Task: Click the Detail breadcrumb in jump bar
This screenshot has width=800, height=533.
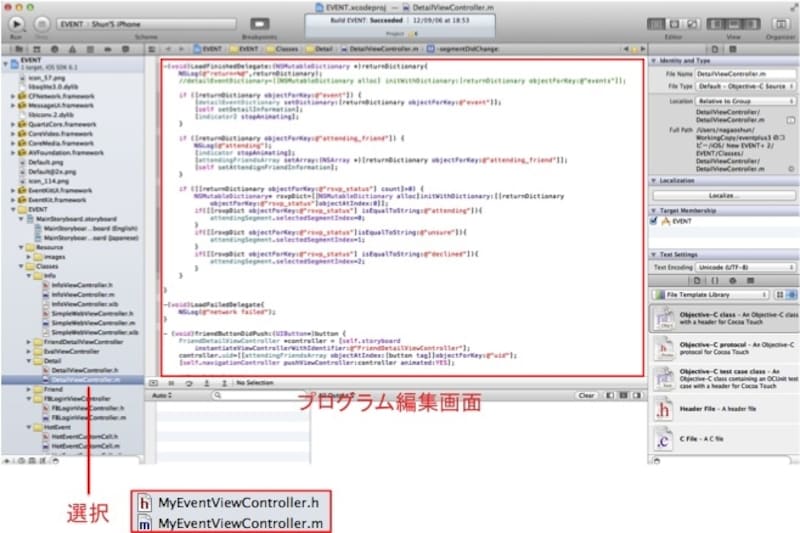Action: (x=322, y=47)
